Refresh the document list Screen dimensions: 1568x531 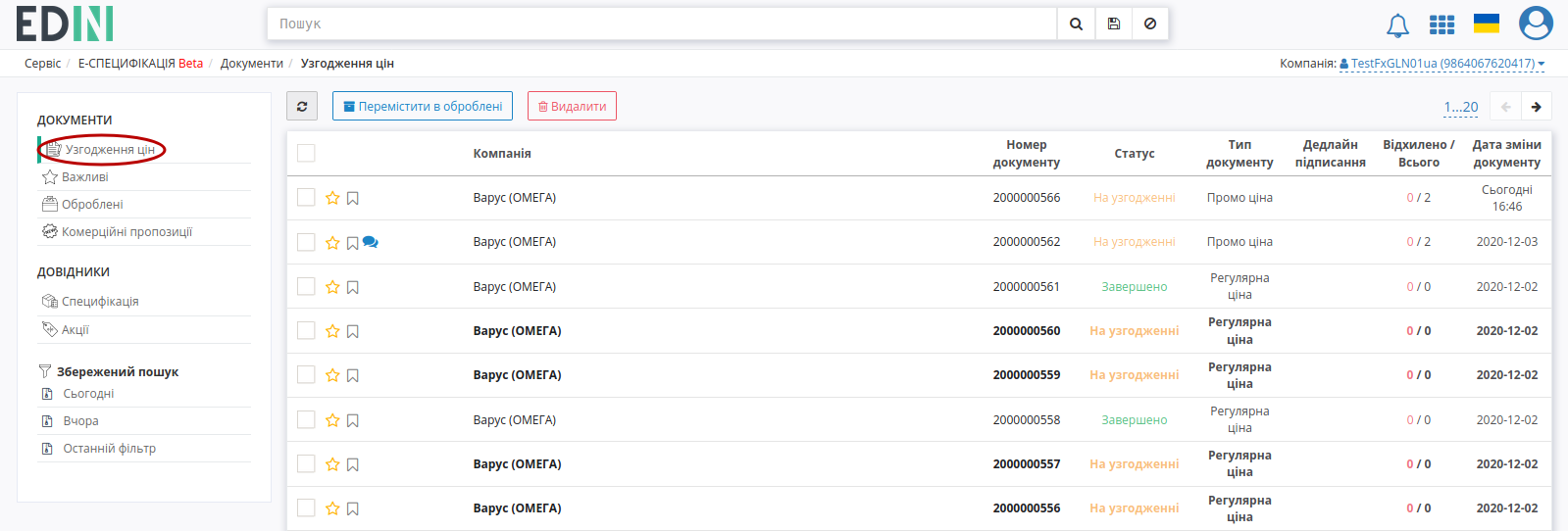[302, 107]
